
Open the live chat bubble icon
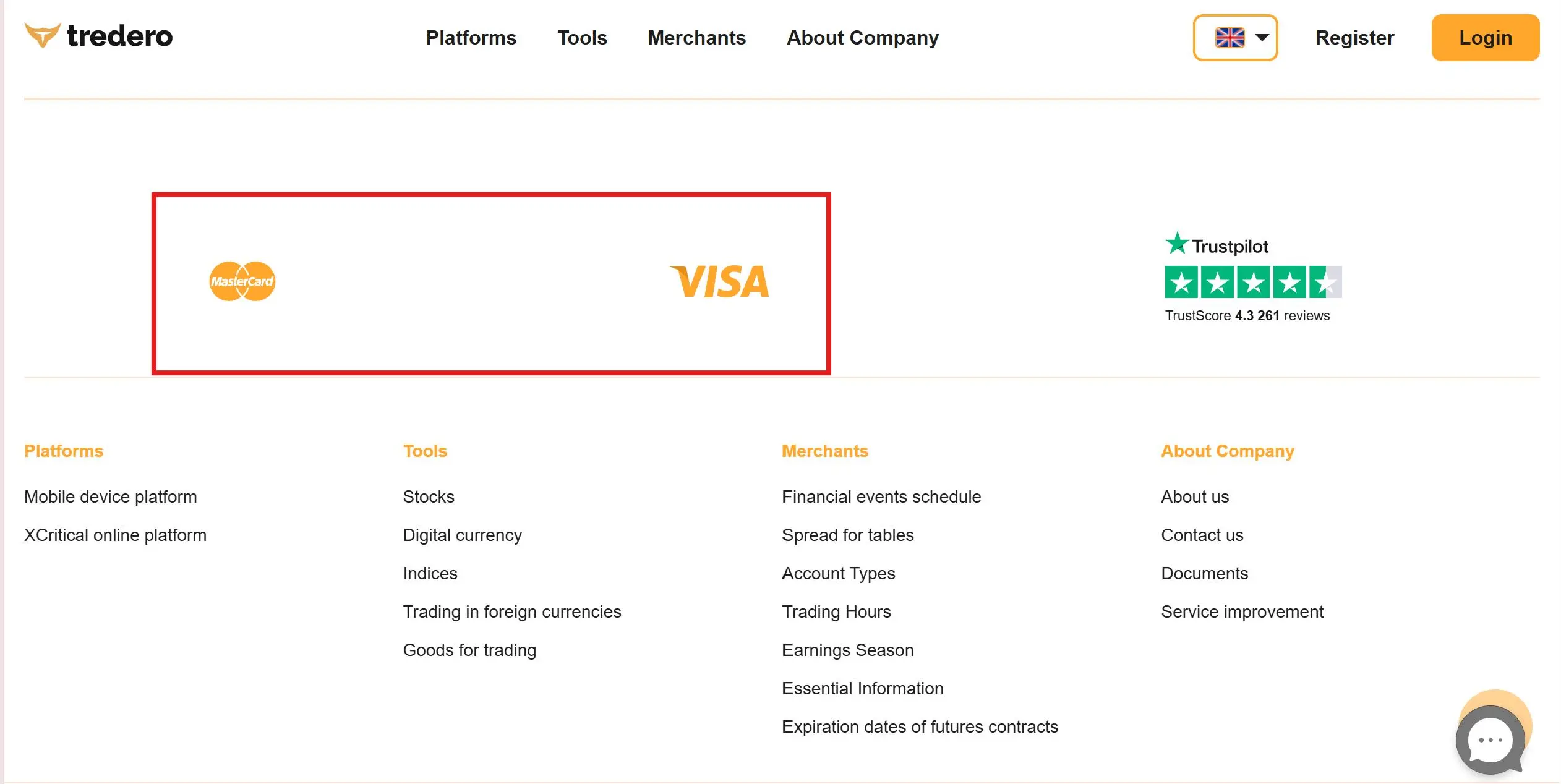coord(1490,739)
